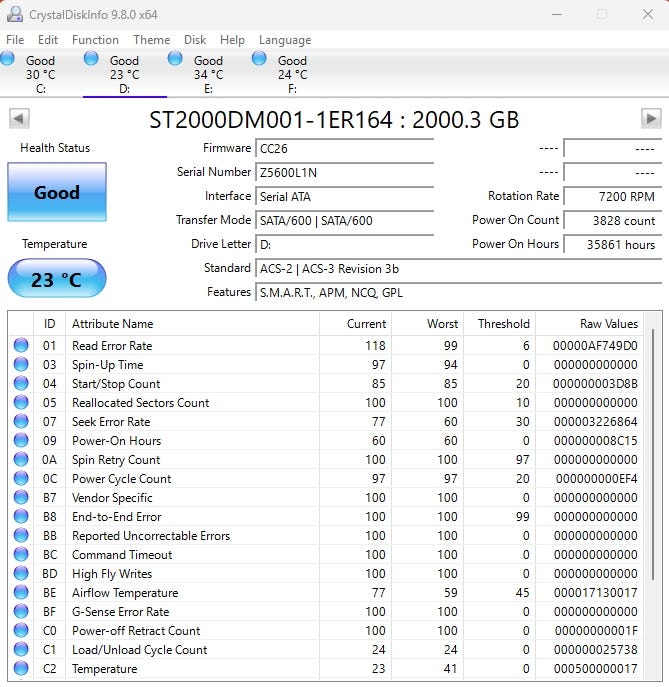Image resolution: width=669 pixels, height=687 pixels.
Task: Click status orb for End-to-End Error
Action: pos(21,516)
